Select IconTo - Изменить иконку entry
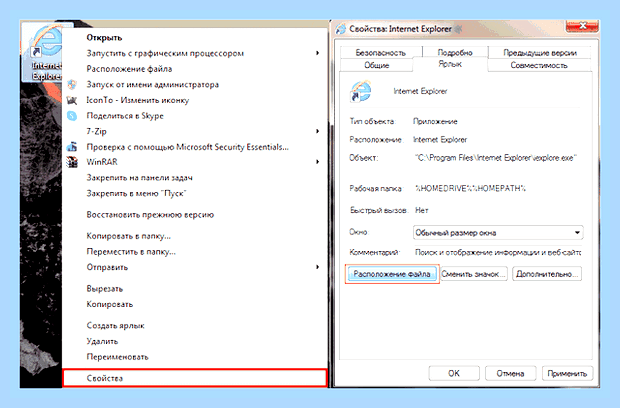 coord(138,100)
